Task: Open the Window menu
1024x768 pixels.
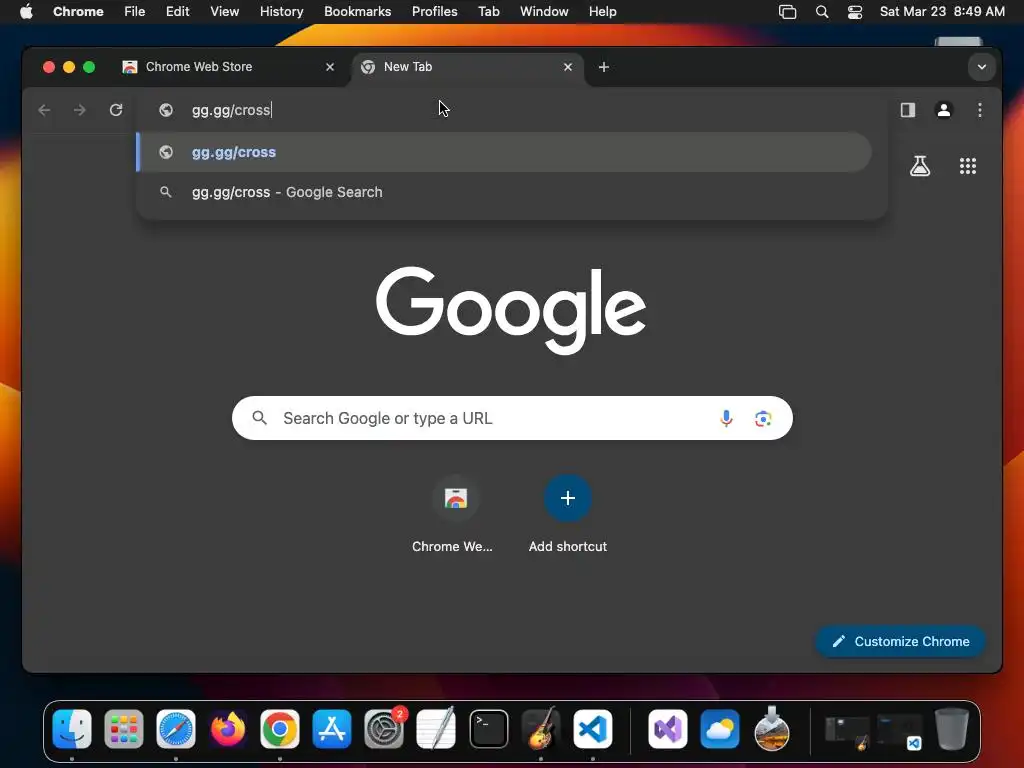Action: click(x=544, y=11)
